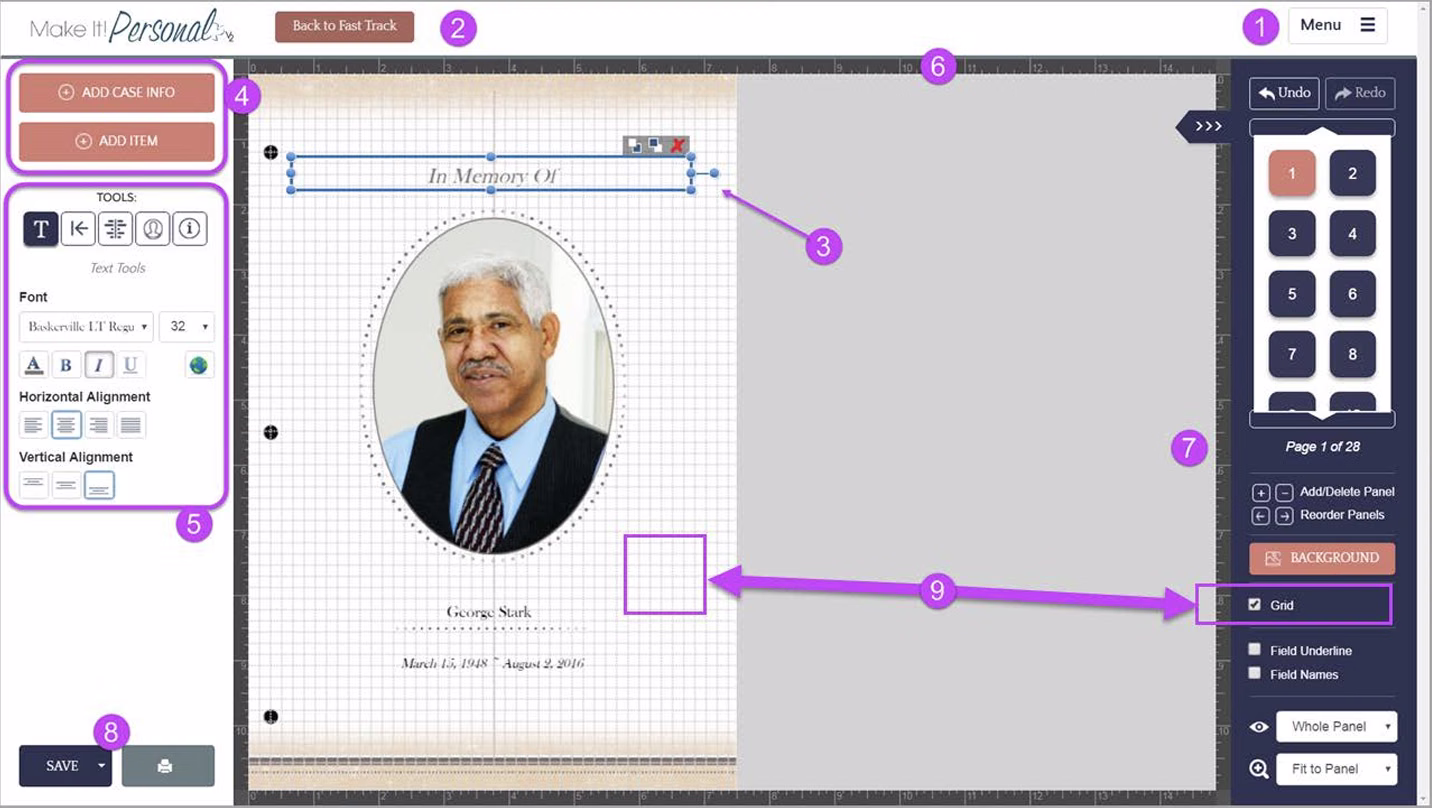The height and width of the screenshot is (808, 1432).
Task: Open the portrait image tool
Action: [x=152, y=229]
